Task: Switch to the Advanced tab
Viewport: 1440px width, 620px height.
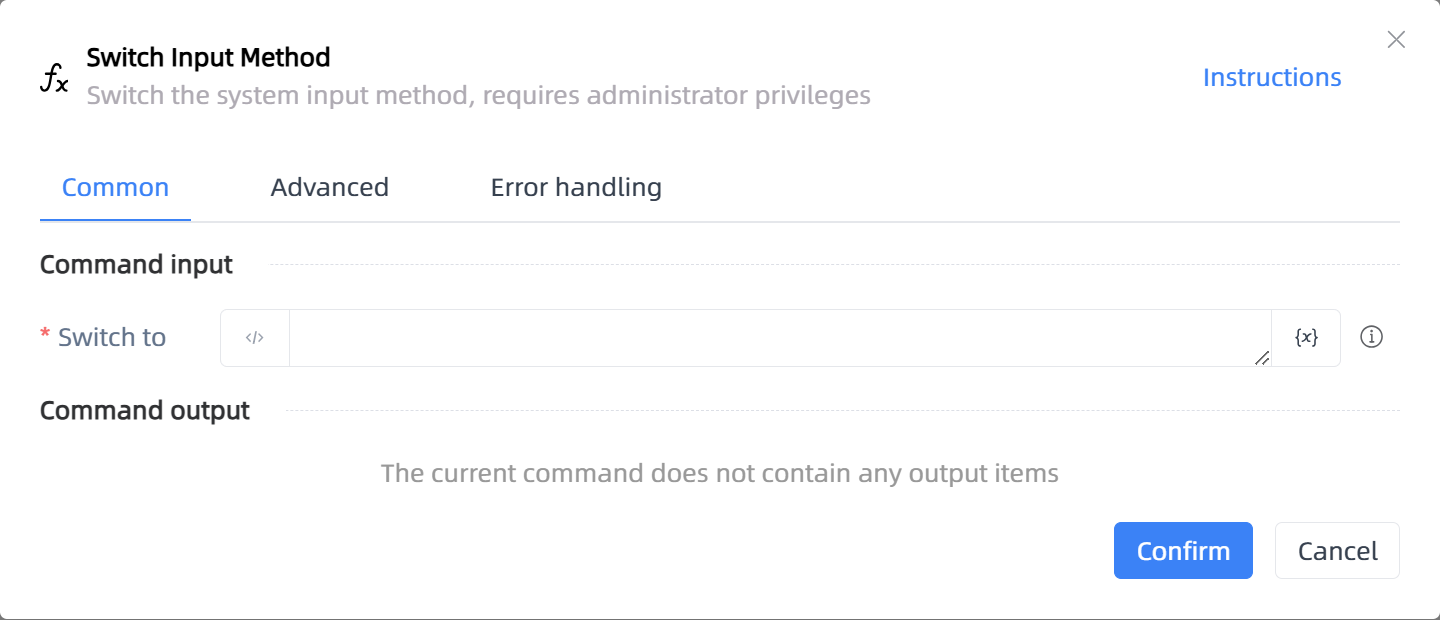Action: (330, 187)
